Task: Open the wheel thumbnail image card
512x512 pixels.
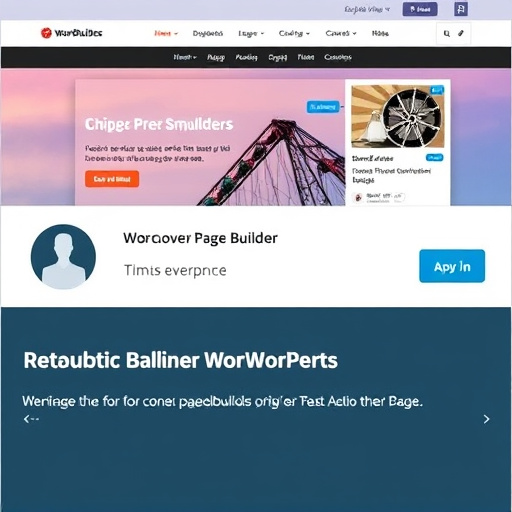Action: click(x=398, y=116)
